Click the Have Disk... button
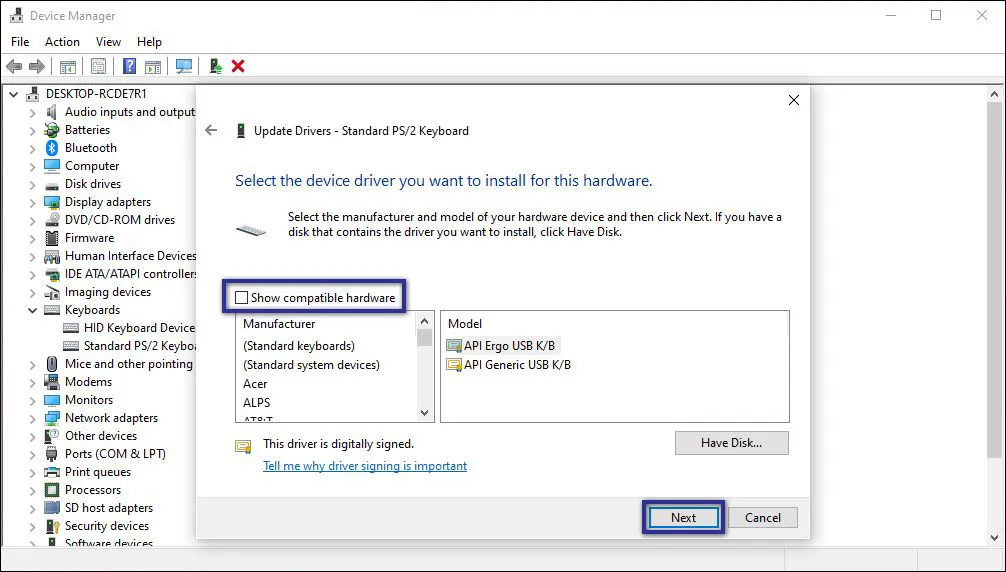Viewport: 1006px width, 572px height. (x=731, y=442)
